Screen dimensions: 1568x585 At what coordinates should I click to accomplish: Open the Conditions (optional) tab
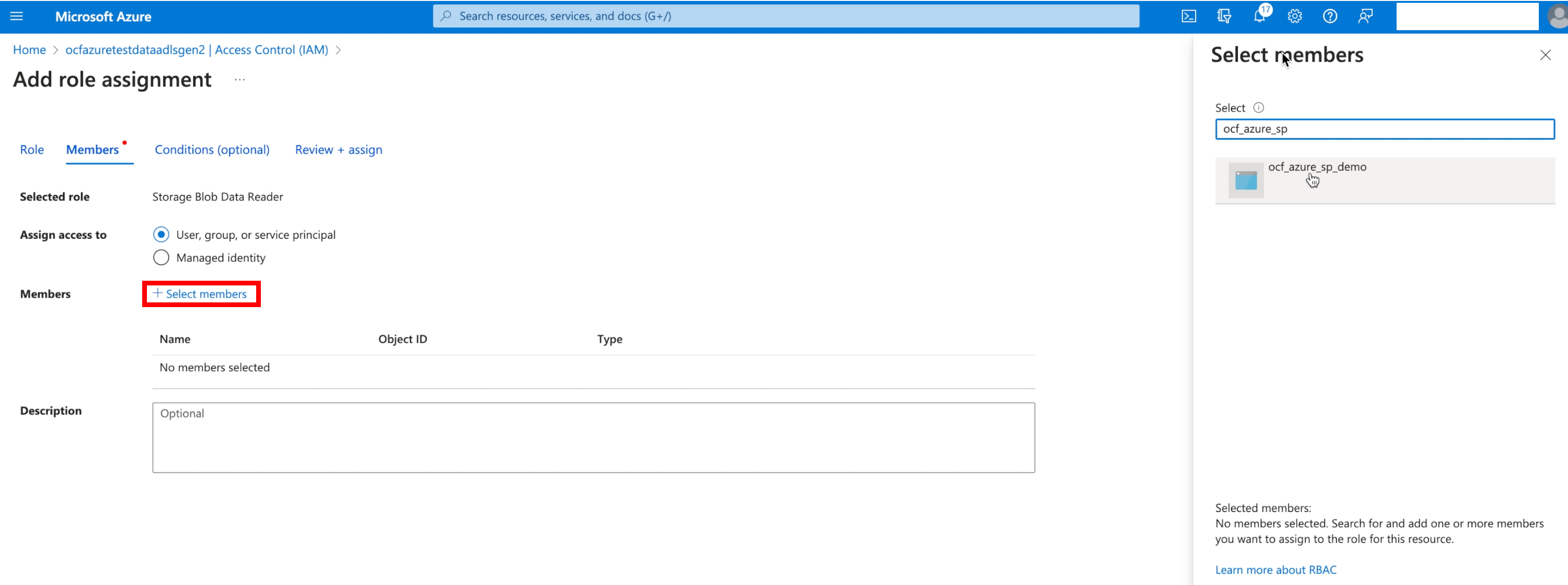click(212, 150)
